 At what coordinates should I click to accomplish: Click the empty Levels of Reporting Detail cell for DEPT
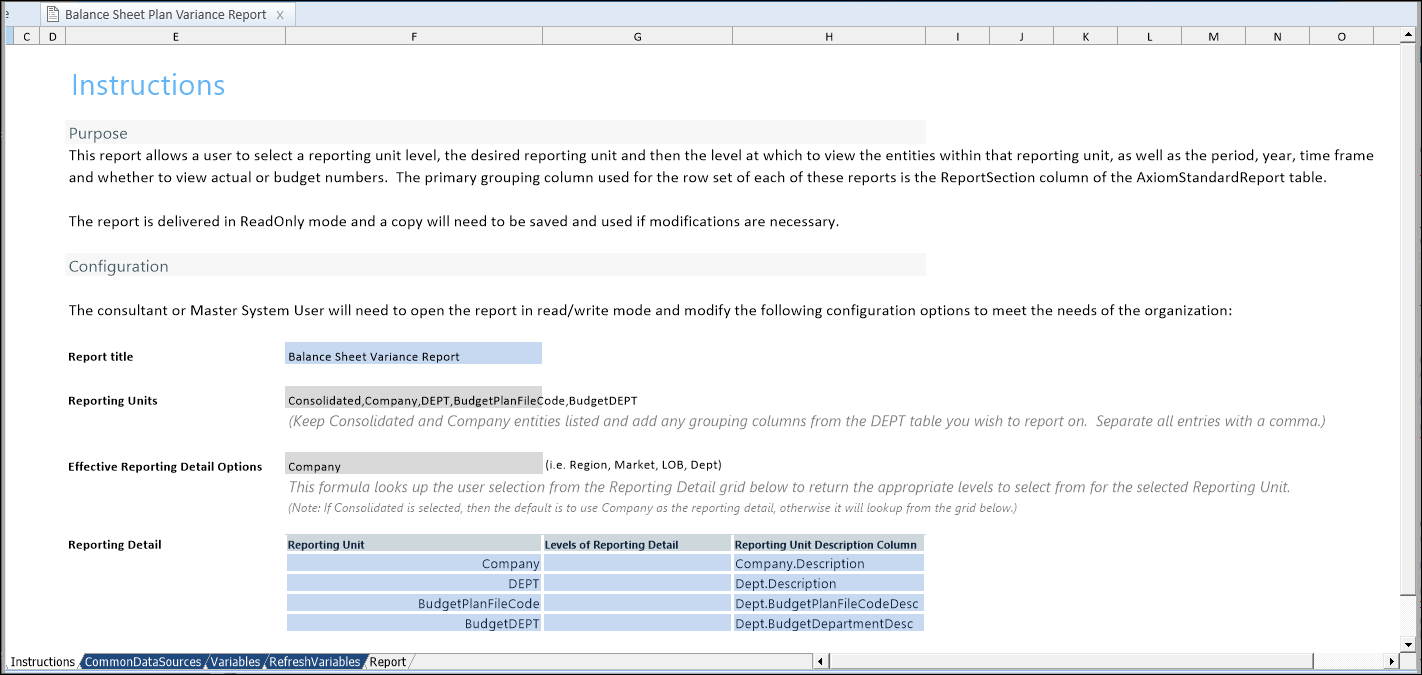click(x=637, y=584)
